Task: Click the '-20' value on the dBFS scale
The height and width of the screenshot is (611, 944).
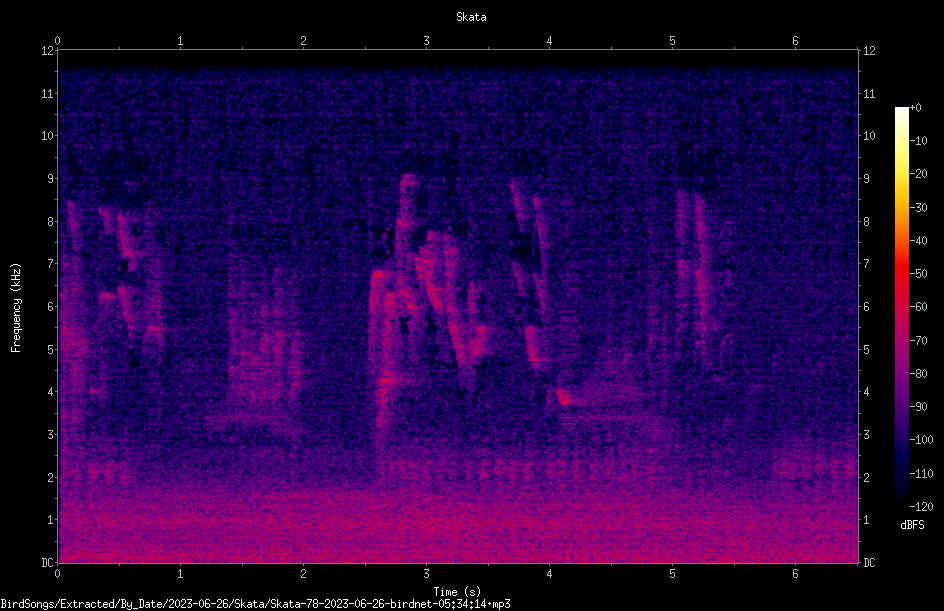Action: (919, 174)
